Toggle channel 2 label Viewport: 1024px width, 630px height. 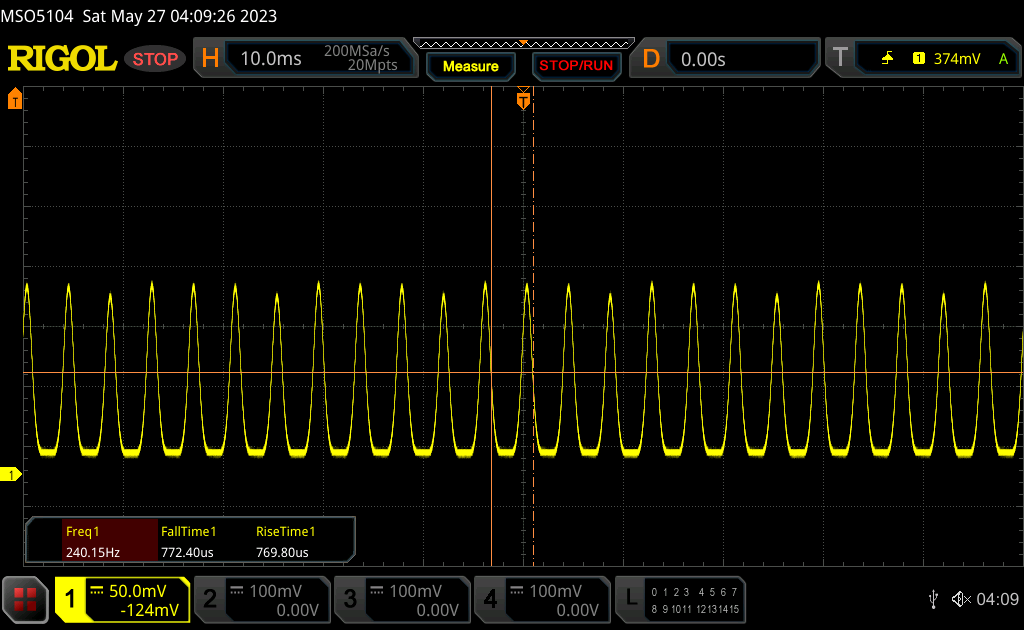210,599
